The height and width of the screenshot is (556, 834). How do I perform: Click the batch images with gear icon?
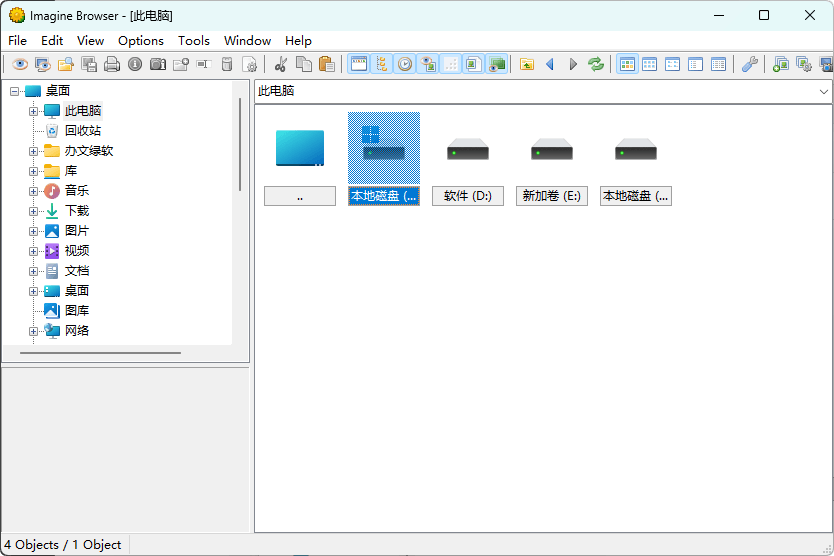click(804, 64)
